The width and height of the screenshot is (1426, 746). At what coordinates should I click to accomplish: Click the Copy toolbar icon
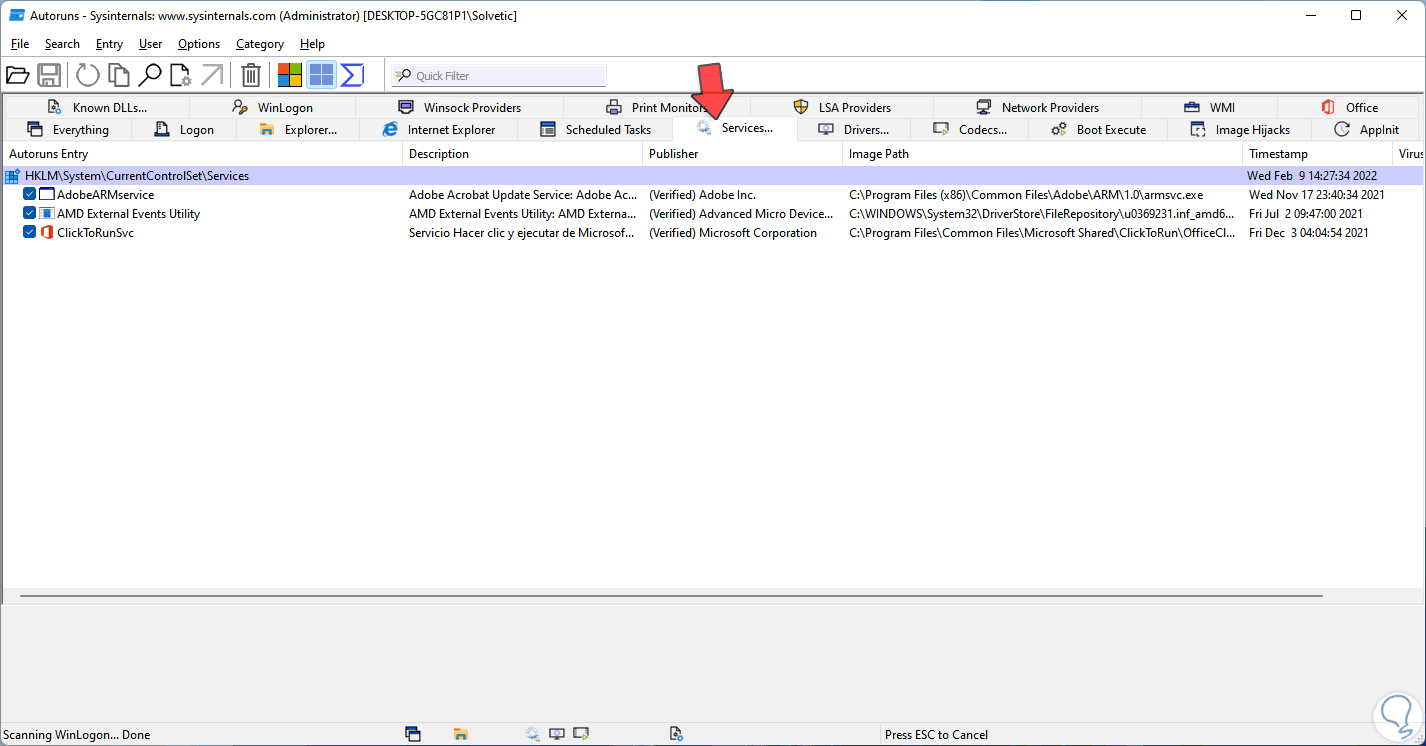[119, 75]
